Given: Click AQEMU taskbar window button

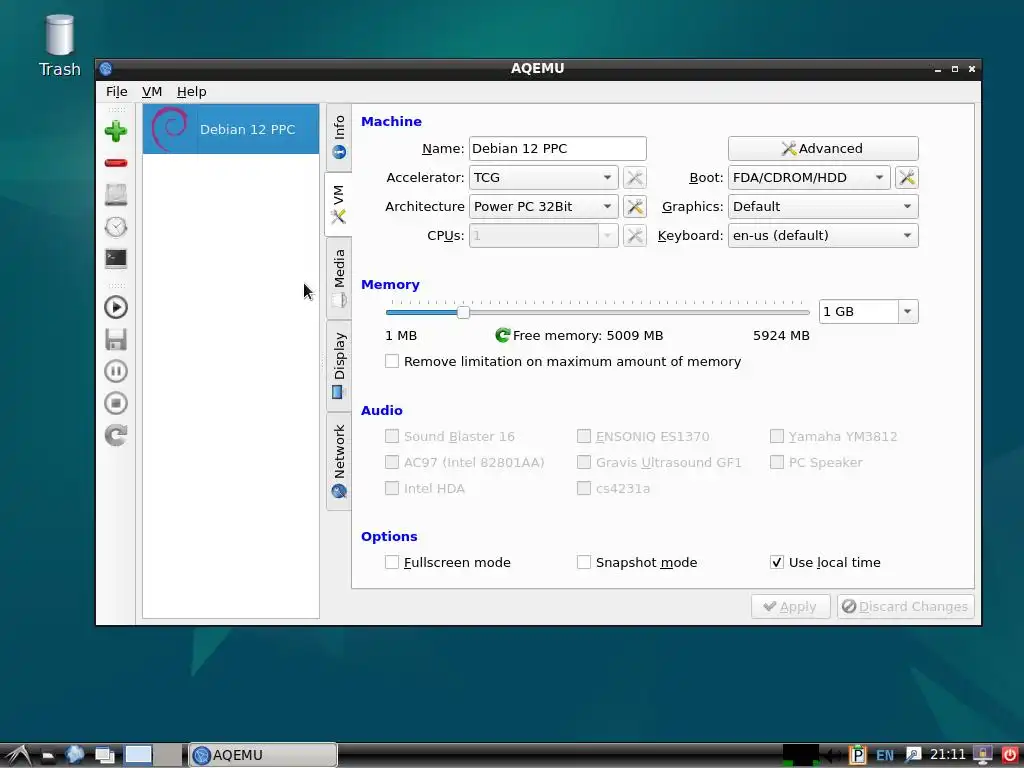Looking at the screenshot, I should coord(263,755).
